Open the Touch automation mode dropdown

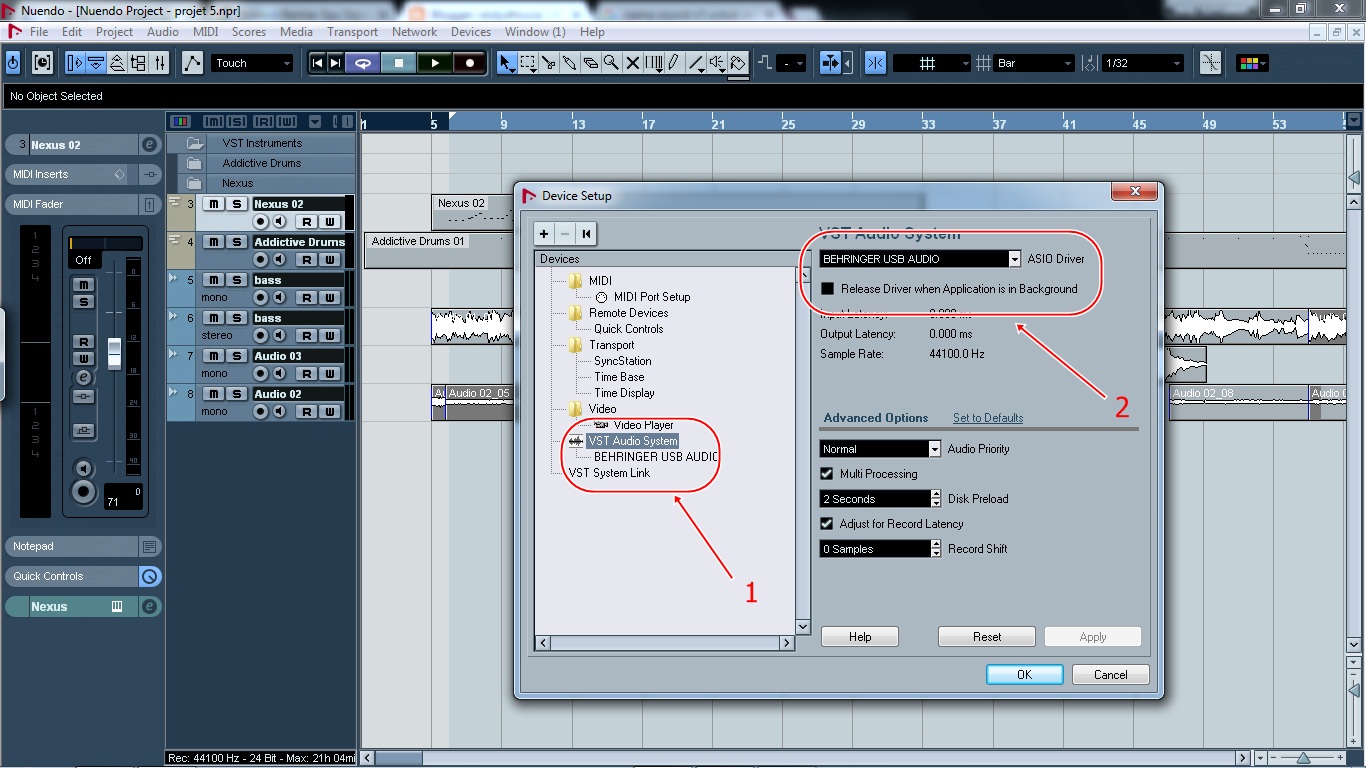(251, 63)
